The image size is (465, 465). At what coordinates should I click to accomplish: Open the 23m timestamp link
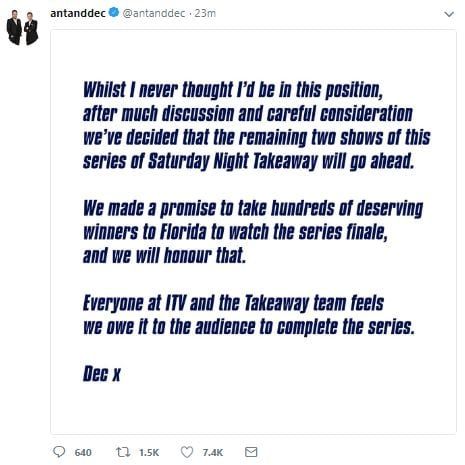tap(205, 13)
